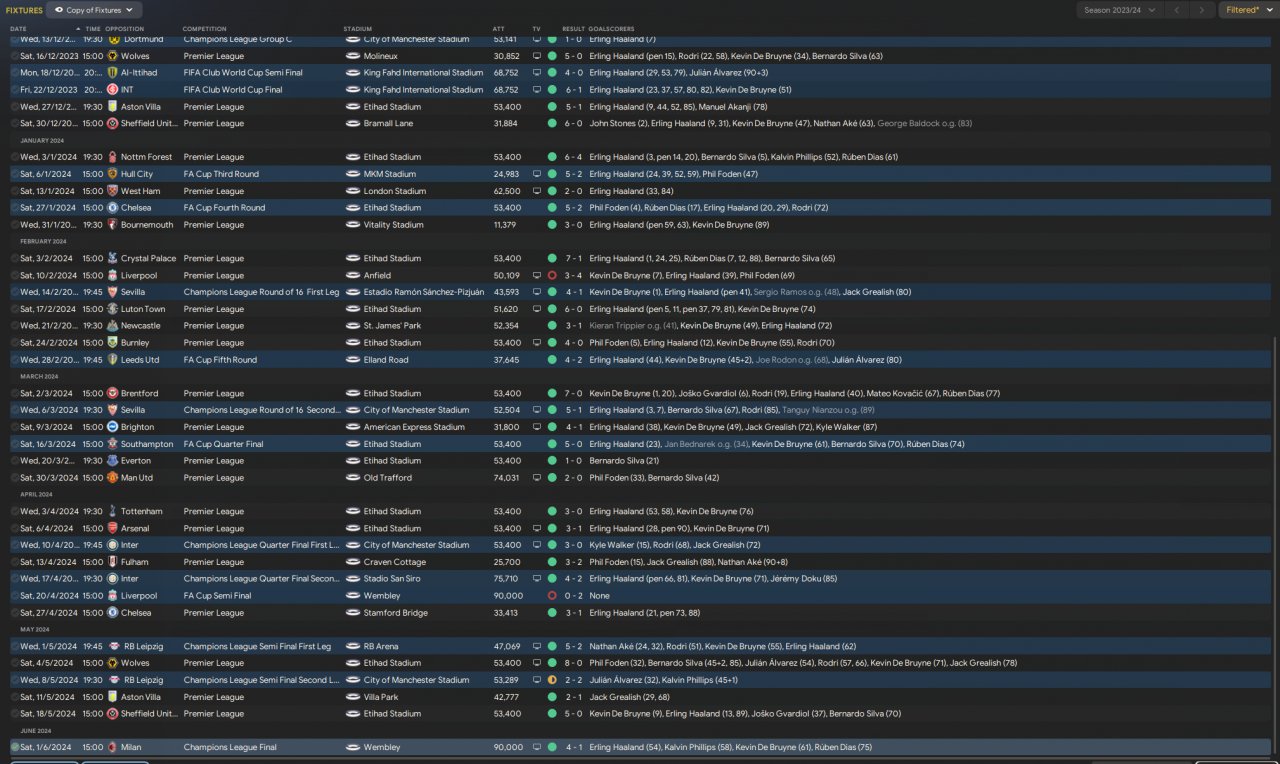Tick the selection circle for the Man Utd fixture

pos(14,478)
